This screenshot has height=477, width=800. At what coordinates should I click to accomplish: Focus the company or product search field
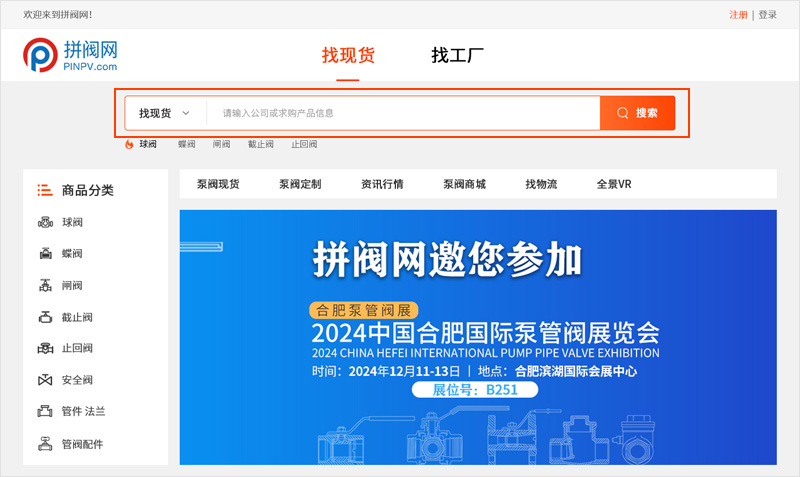point(404,113)
